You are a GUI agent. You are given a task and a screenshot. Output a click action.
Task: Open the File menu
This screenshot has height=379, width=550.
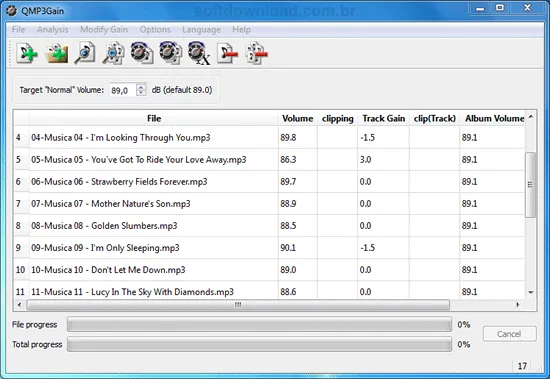(19, 29)
